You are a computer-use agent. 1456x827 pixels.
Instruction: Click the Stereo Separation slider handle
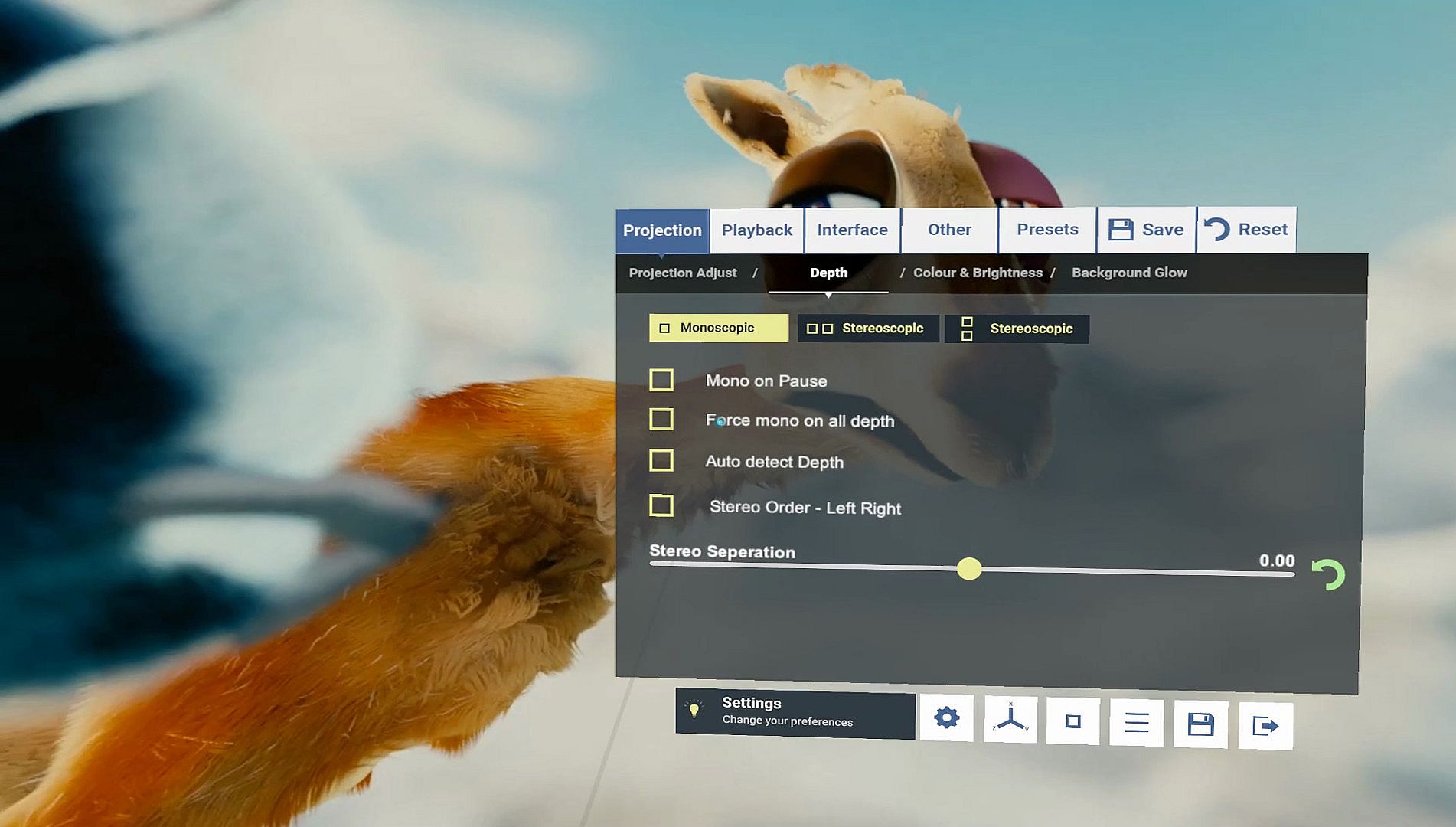click(969, 569)
